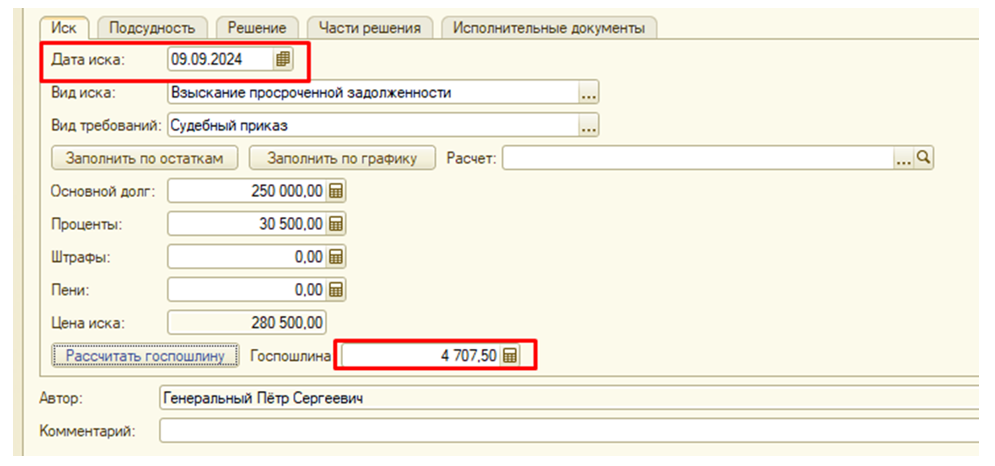Image resolution: width=995 pixels, height=466 pixels.
Task: Click Заполнить по остаткам button
Action: (x=144, y=158)
